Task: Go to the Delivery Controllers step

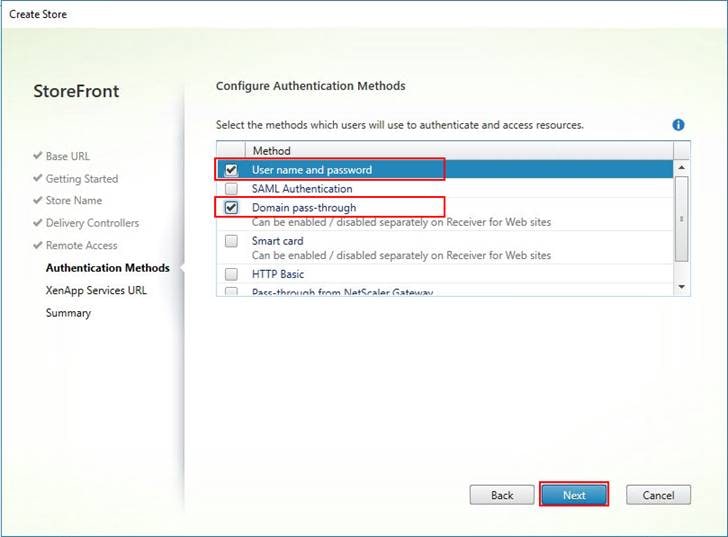Action: [x=92, y=223]
